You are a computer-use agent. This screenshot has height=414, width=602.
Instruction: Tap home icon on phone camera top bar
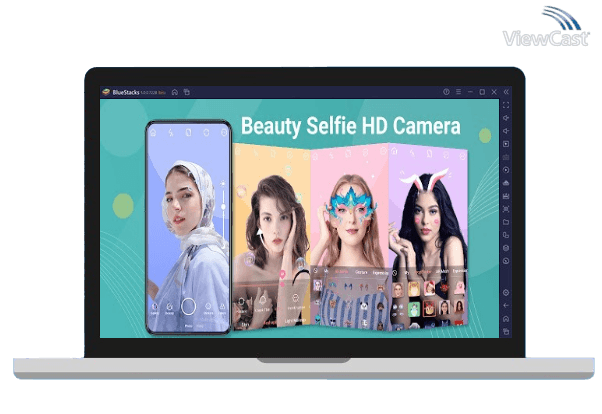[x=153, y=133]
